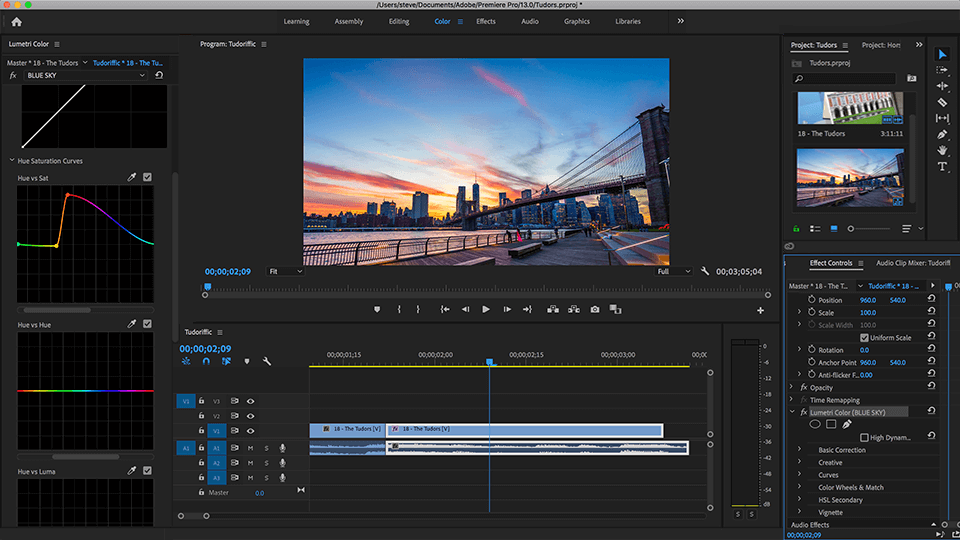
Task: Expand HSL Secondary section
Action: click(x=799, y=500)
